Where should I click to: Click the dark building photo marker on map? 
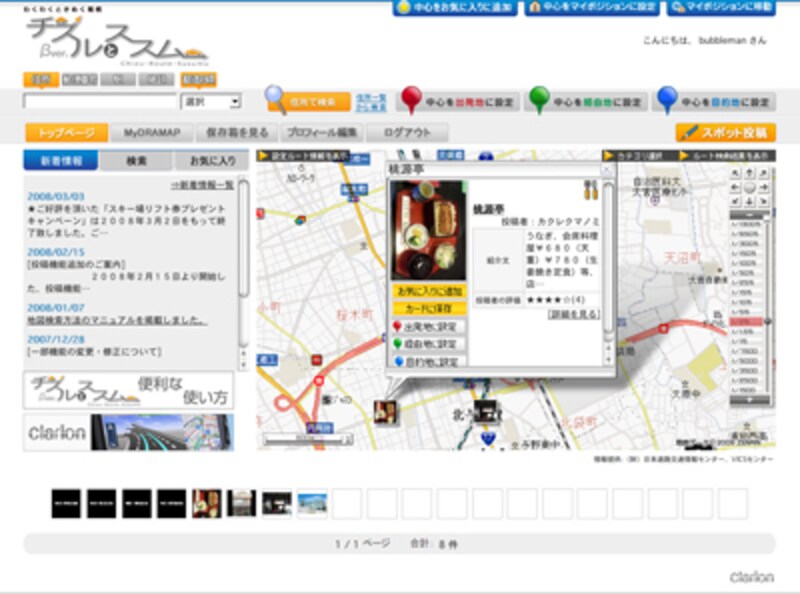pyautogui.click(x=487, y=412)
